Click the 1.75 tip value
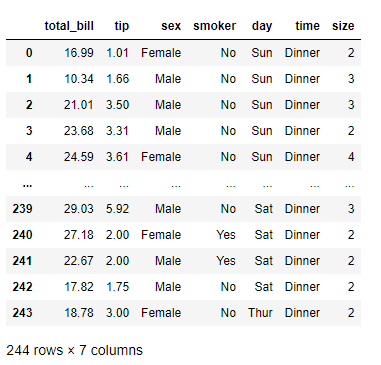 point(117,287)
